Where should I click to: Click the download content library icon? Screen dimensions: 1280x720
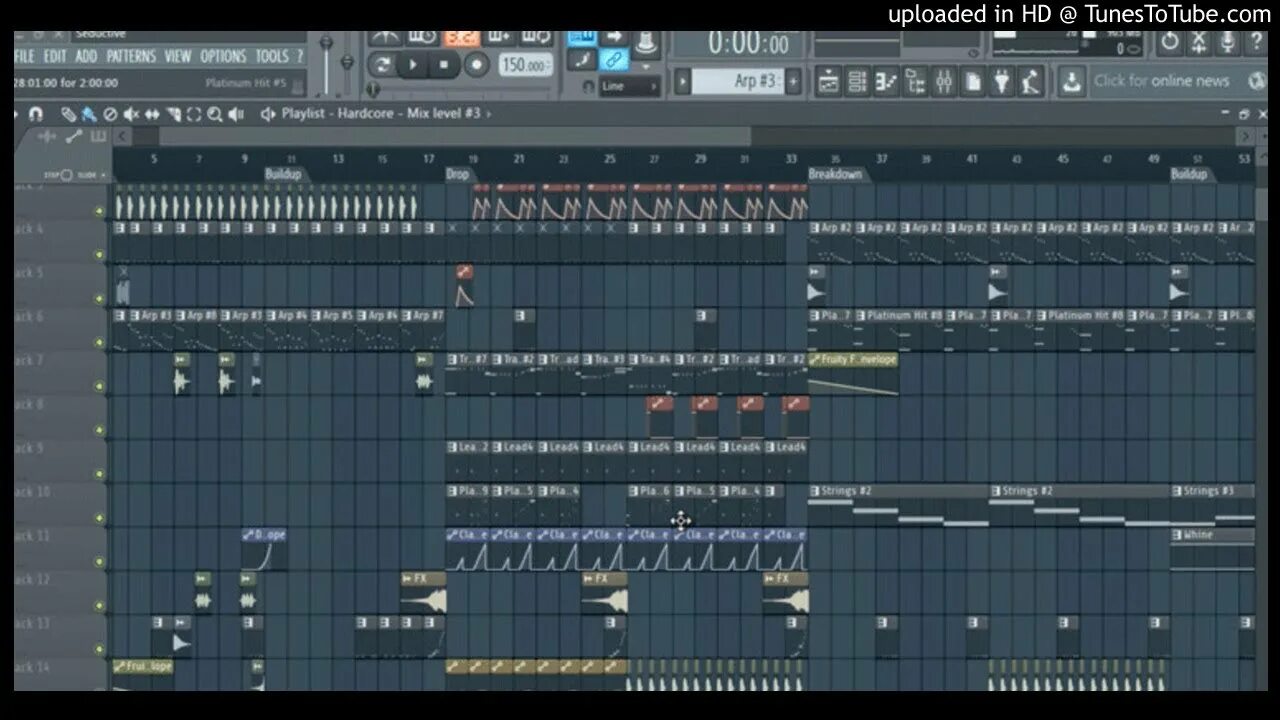(1071, 81)
